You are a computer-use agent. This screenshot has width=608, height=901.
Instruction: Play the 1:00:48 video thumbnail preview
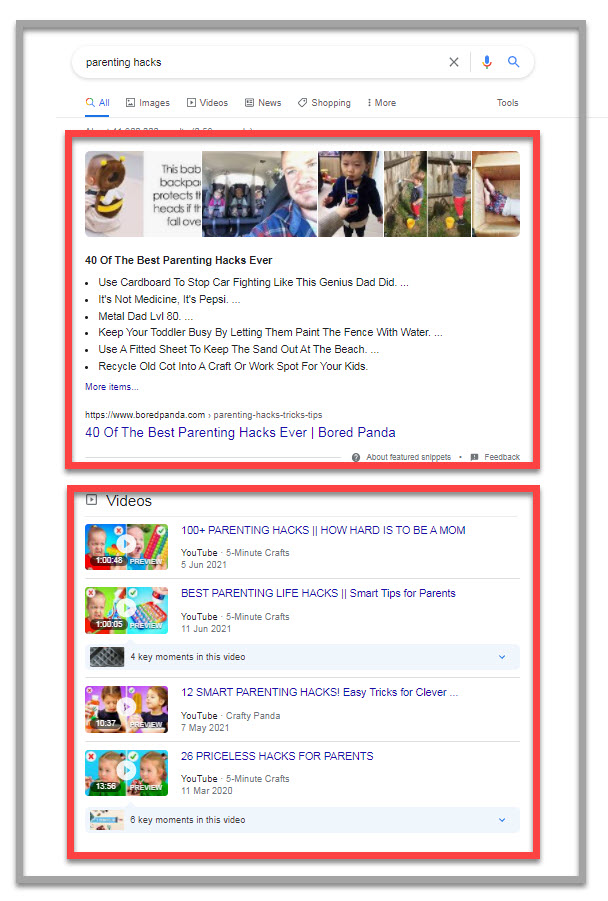[x=126, y=547]
